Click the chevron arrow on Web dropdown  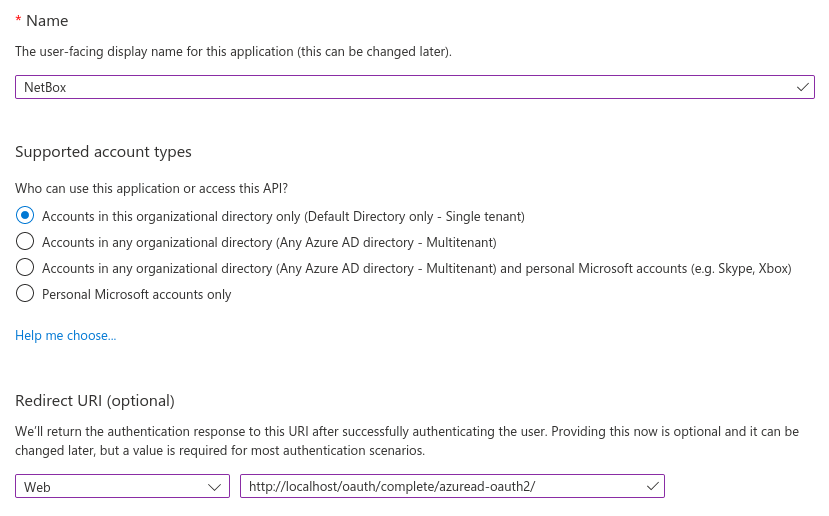click(x=214, y=487)
